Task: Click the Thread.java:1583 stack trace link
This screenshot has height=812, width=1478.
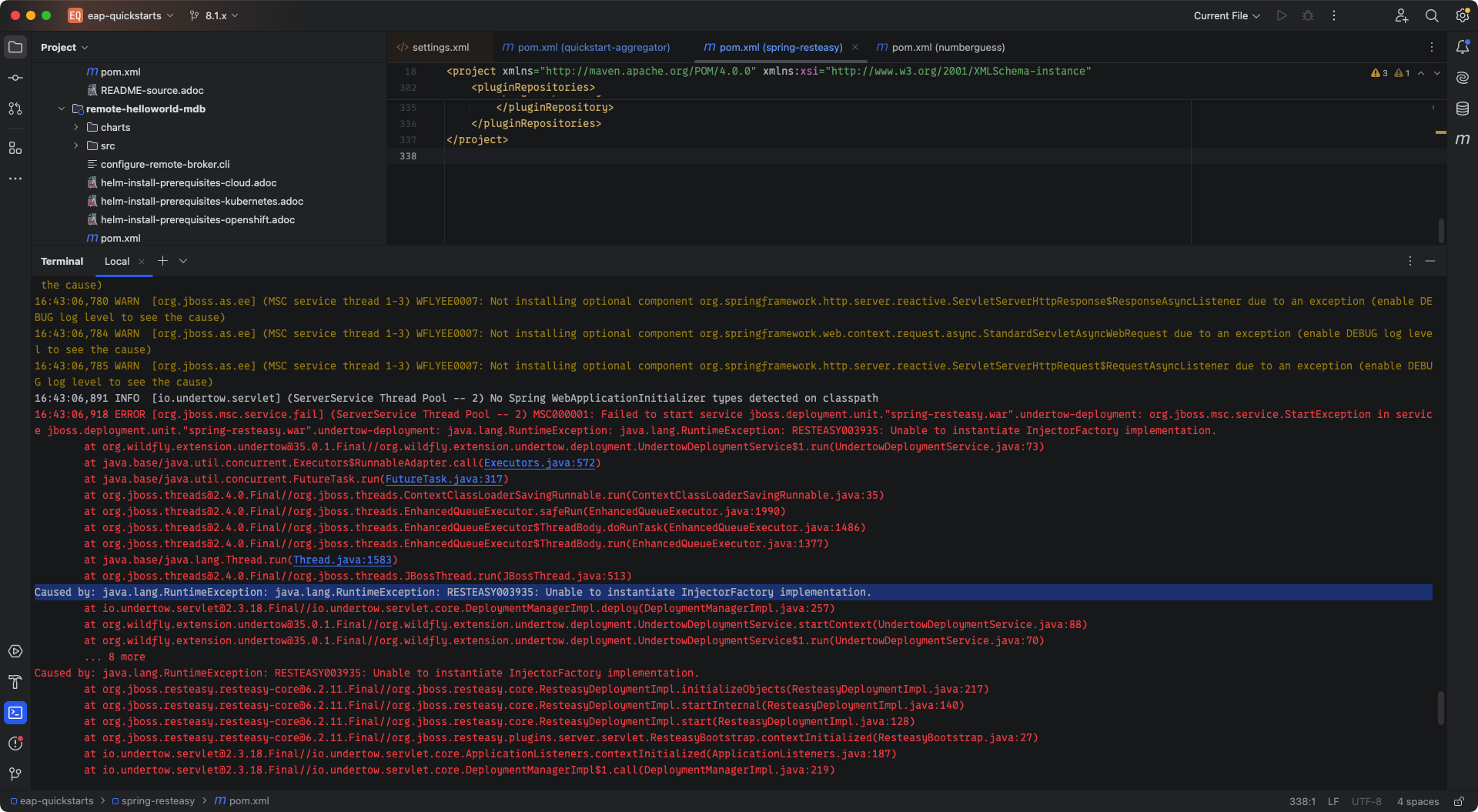Action: point(342,560)
